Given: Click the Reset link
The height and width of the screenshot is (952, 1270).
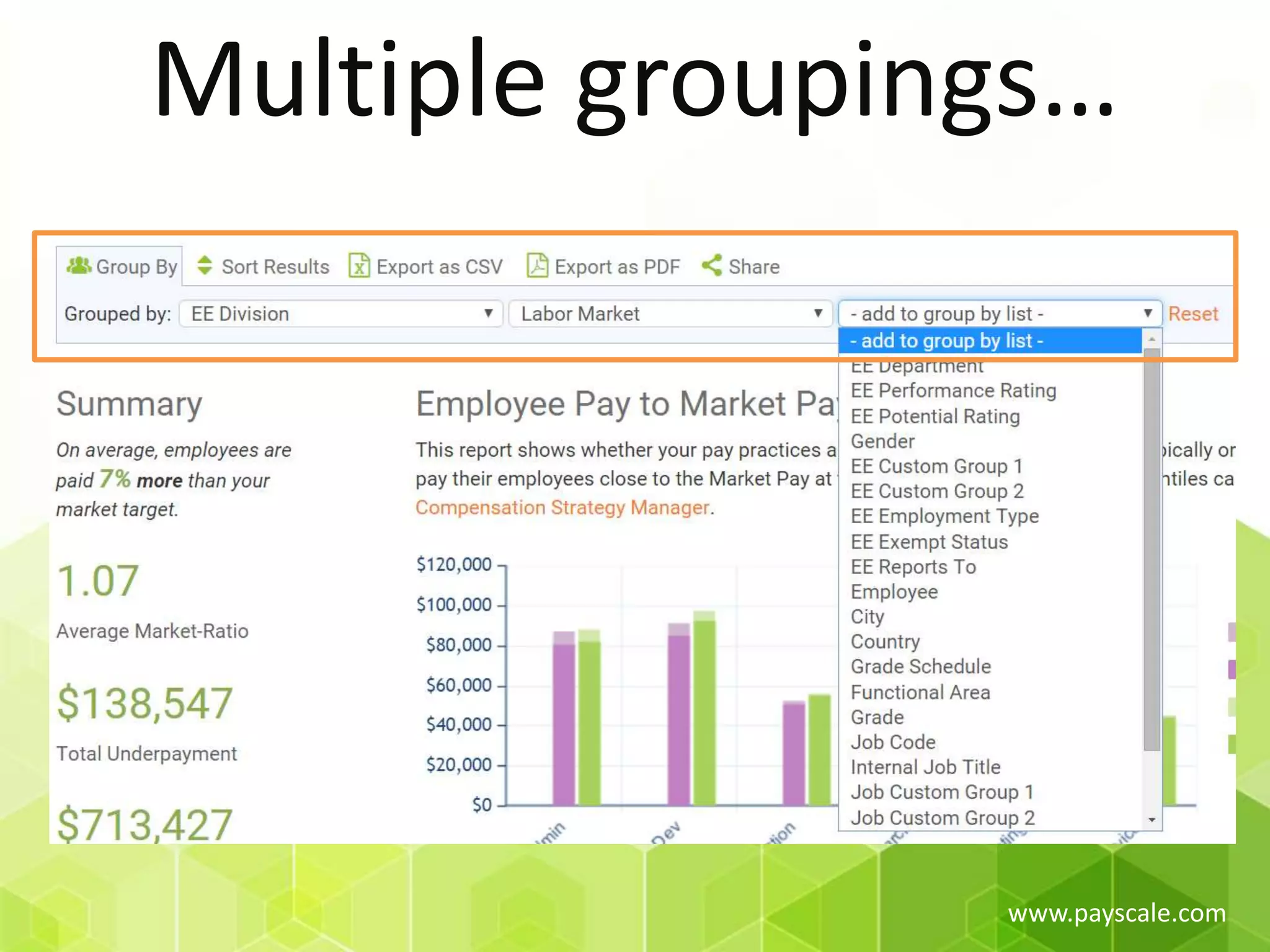Looking at the screenshot, I should click(x=1193, y=314).
